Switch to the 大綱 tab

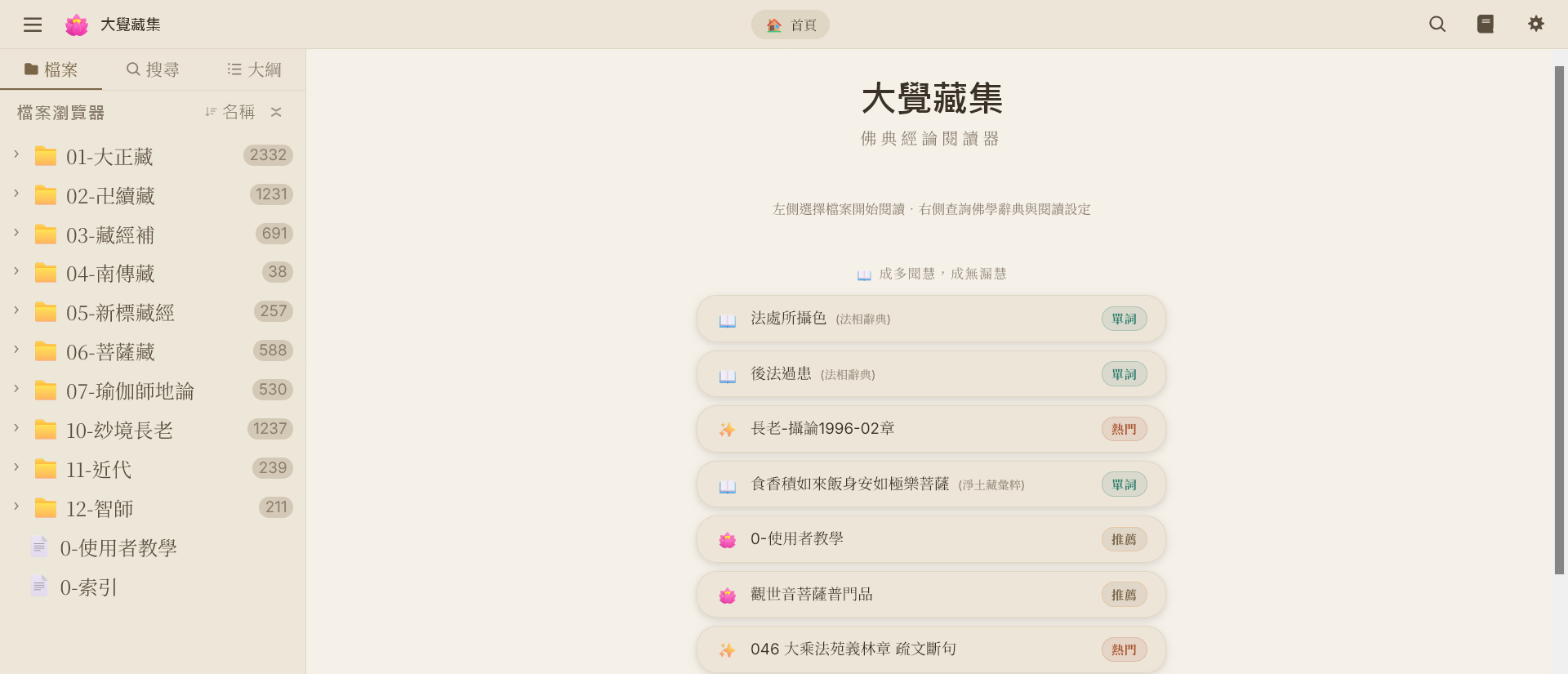pos(254,69)
